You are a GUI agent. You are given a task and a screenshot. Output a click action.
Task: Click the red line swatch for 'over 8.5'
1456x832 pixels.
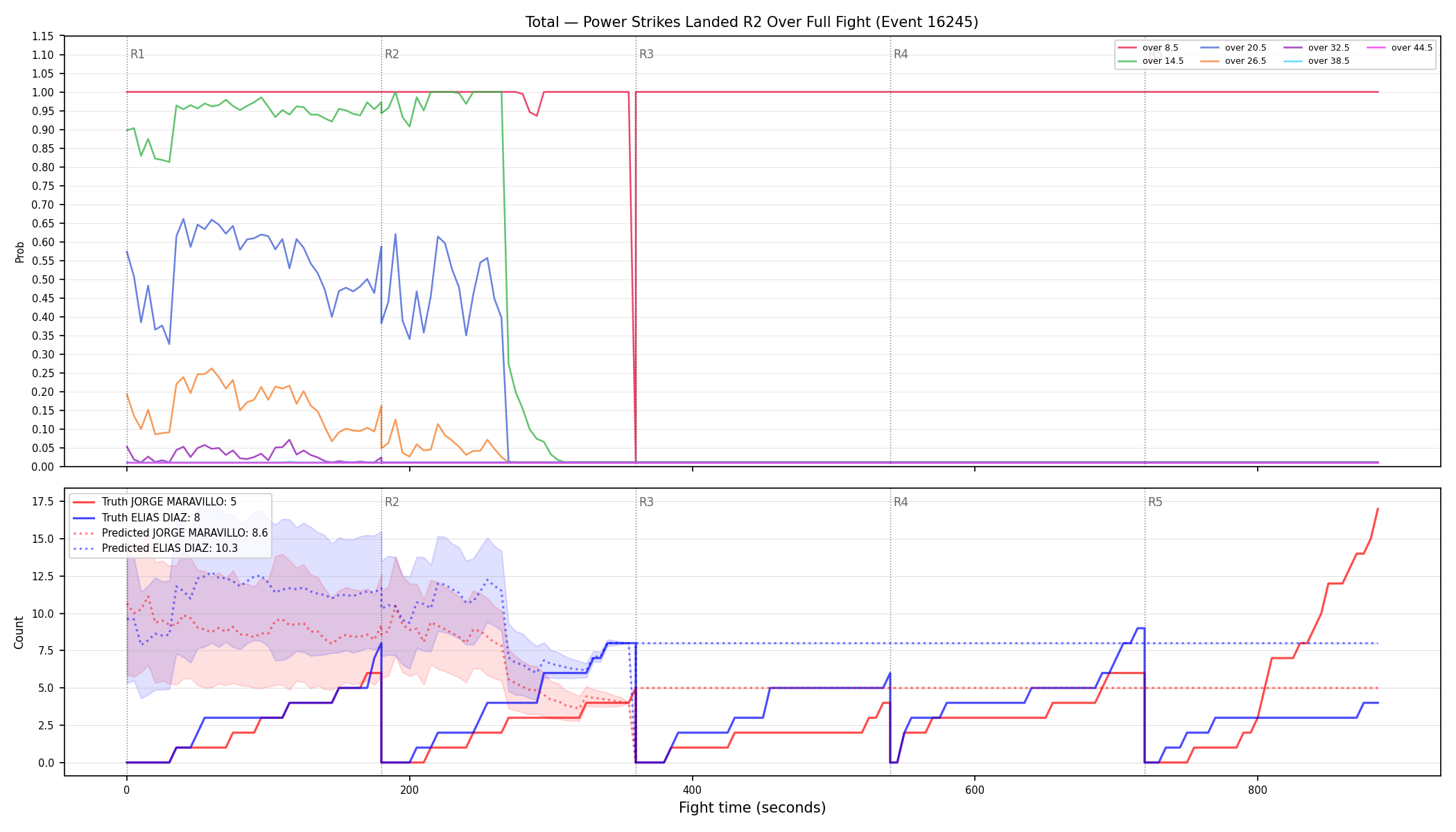click(x=1127, y=48)
